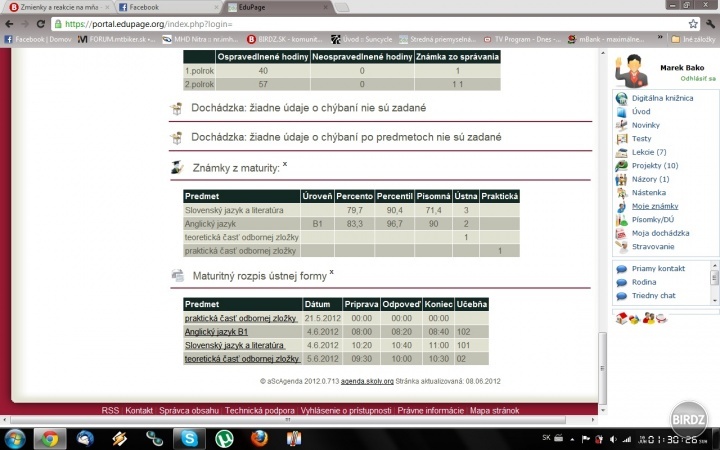Open FORUM.mtbiker.sk bookmark
The width and height of the screenshot is (720, 450).
(117, 39)
